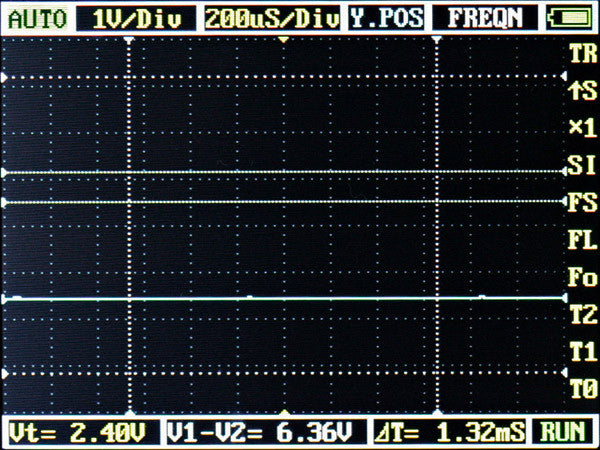
Task: Choose the FL item in right menu
Action: click(581, 241)
